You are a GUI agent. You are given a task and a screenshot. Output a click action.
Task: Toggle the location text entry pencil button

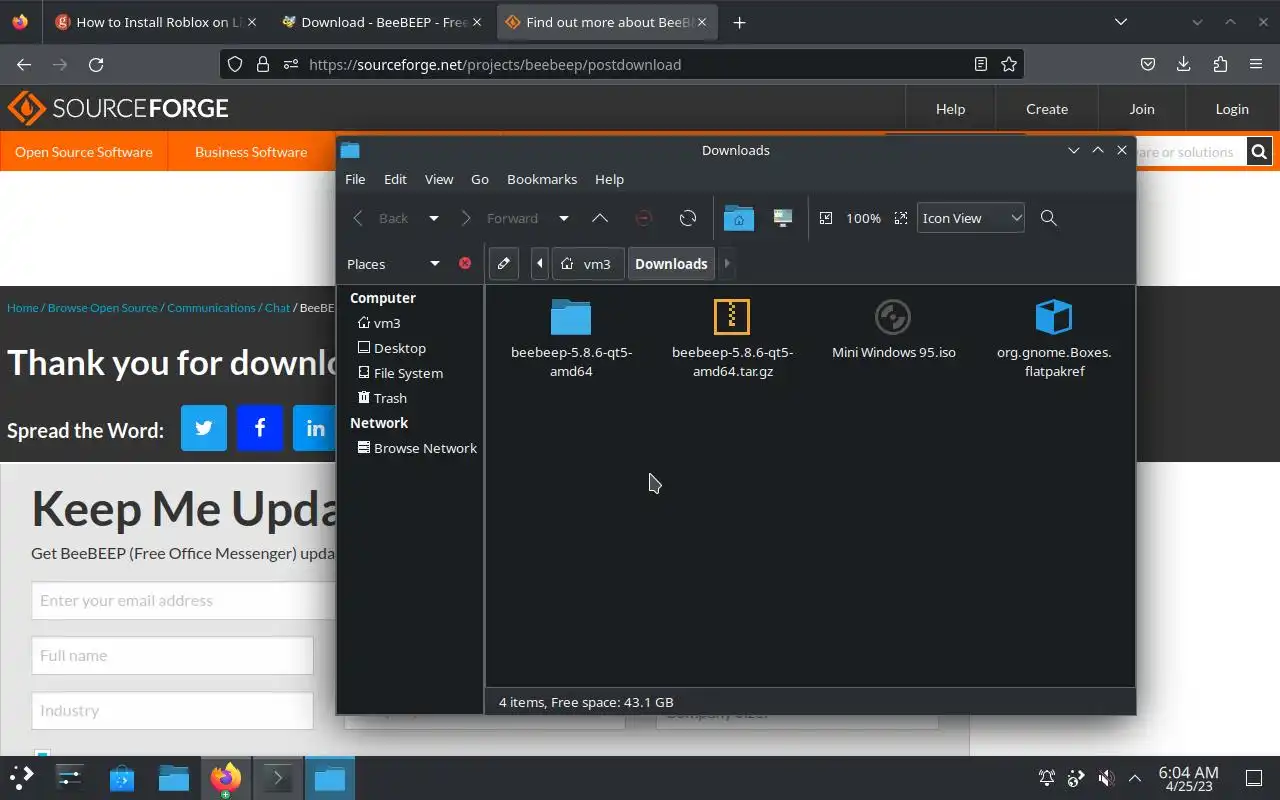504,264
